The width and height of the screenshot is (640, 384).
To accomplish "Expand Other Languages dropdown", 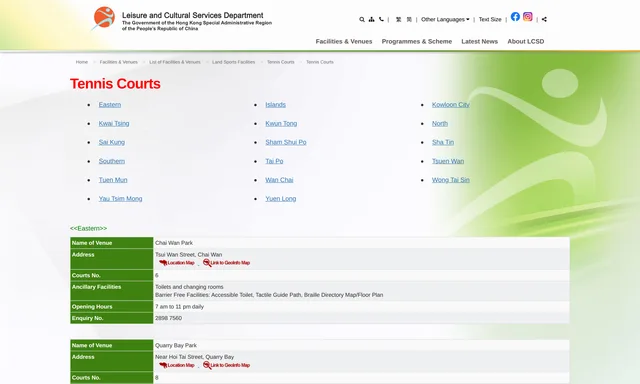I will click(445, 19).
